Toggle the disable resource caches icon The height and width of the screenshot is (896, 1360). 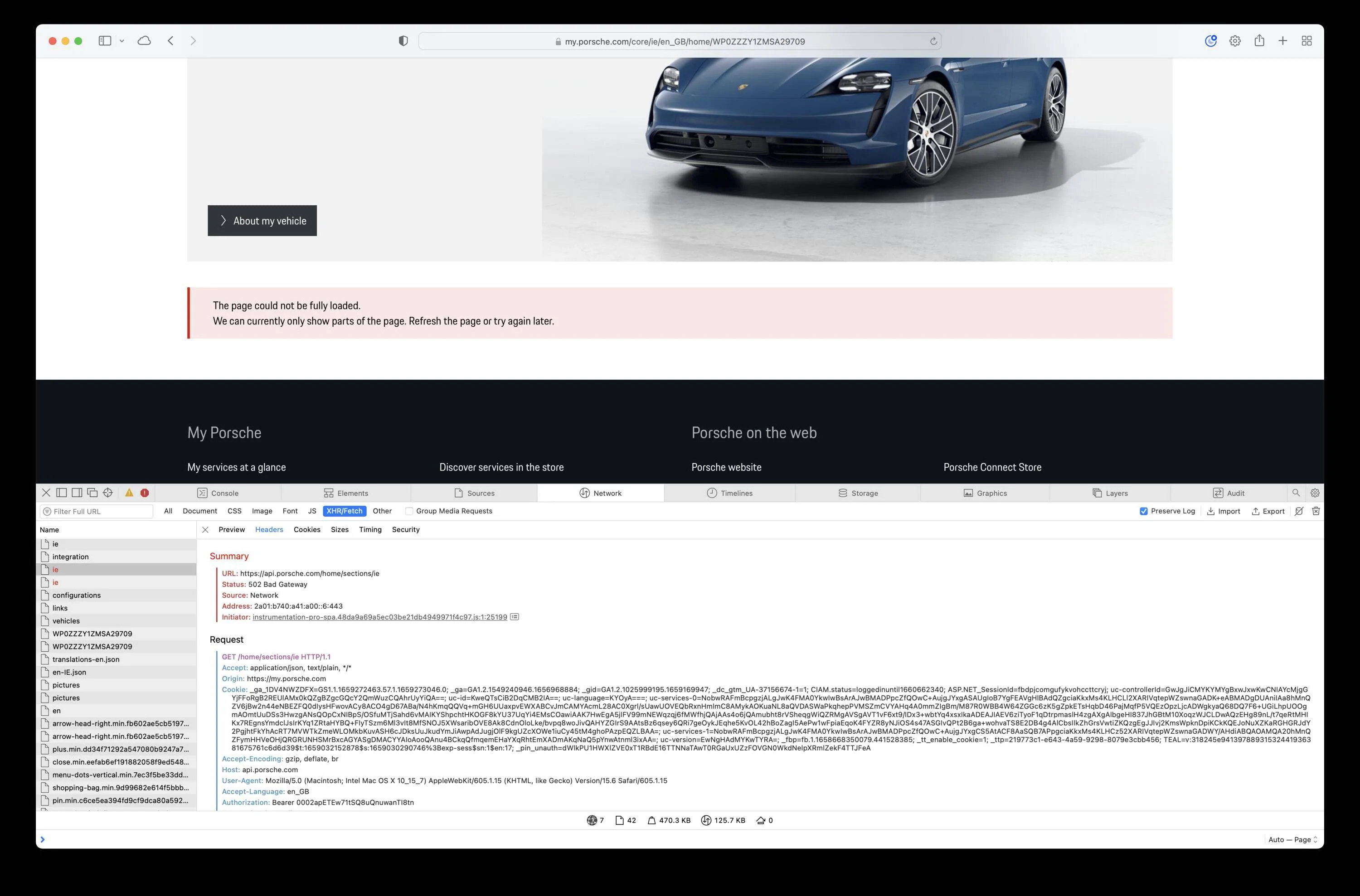[x=1299, y=511]
